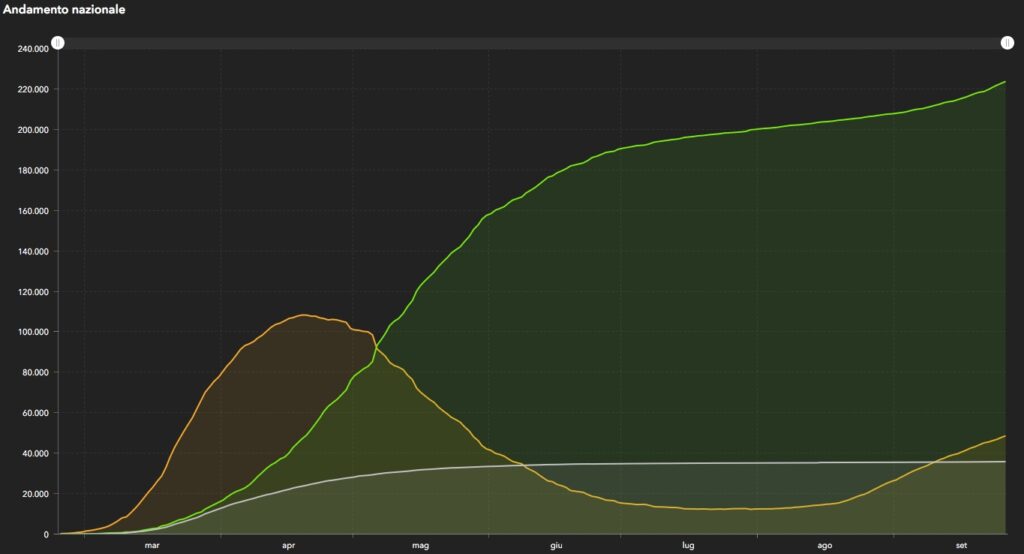The image size is (1024, 554).
Task: Click the right range slider handle
Action: coord(1007,43)
